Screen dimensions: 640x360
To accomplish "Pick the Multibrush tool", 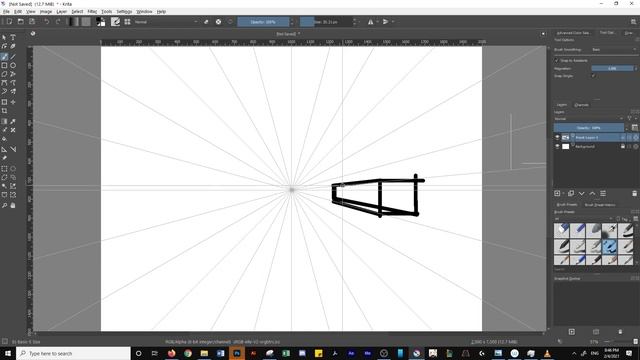I will point(13,91).
